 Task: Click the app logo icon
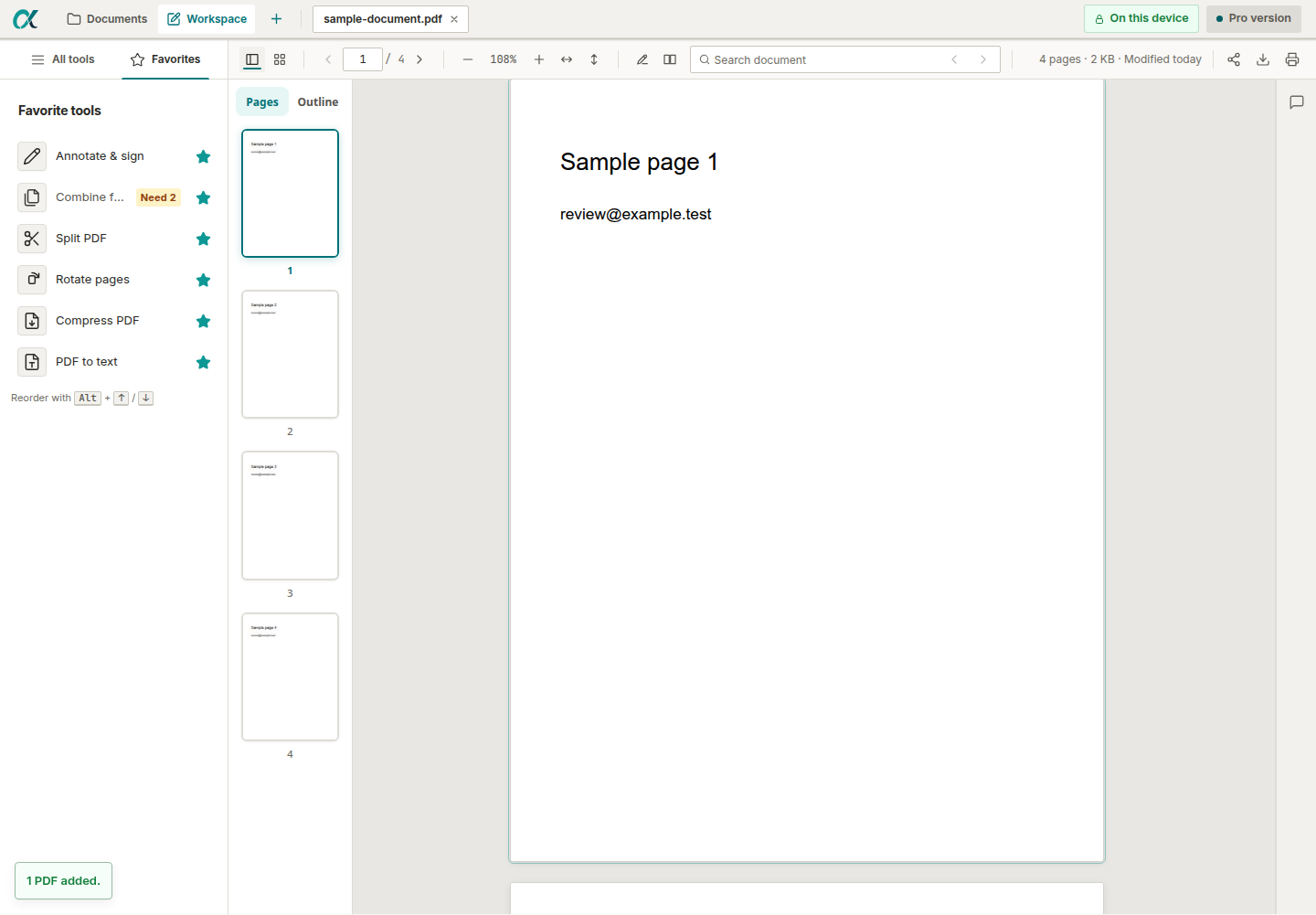[26, 18]
